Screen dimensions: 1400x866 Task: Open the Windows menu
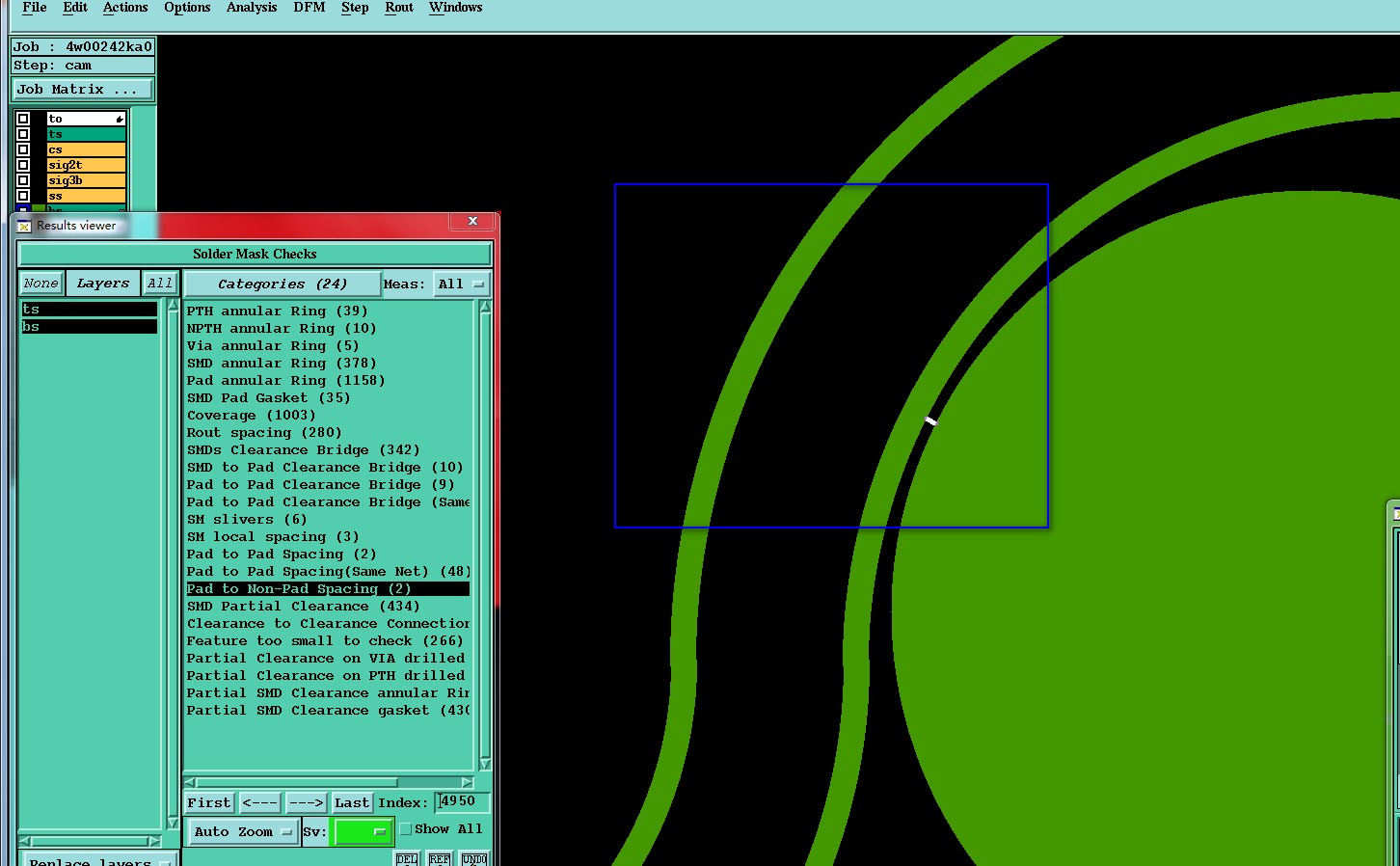pyautogui.click(x=456, y=8)
